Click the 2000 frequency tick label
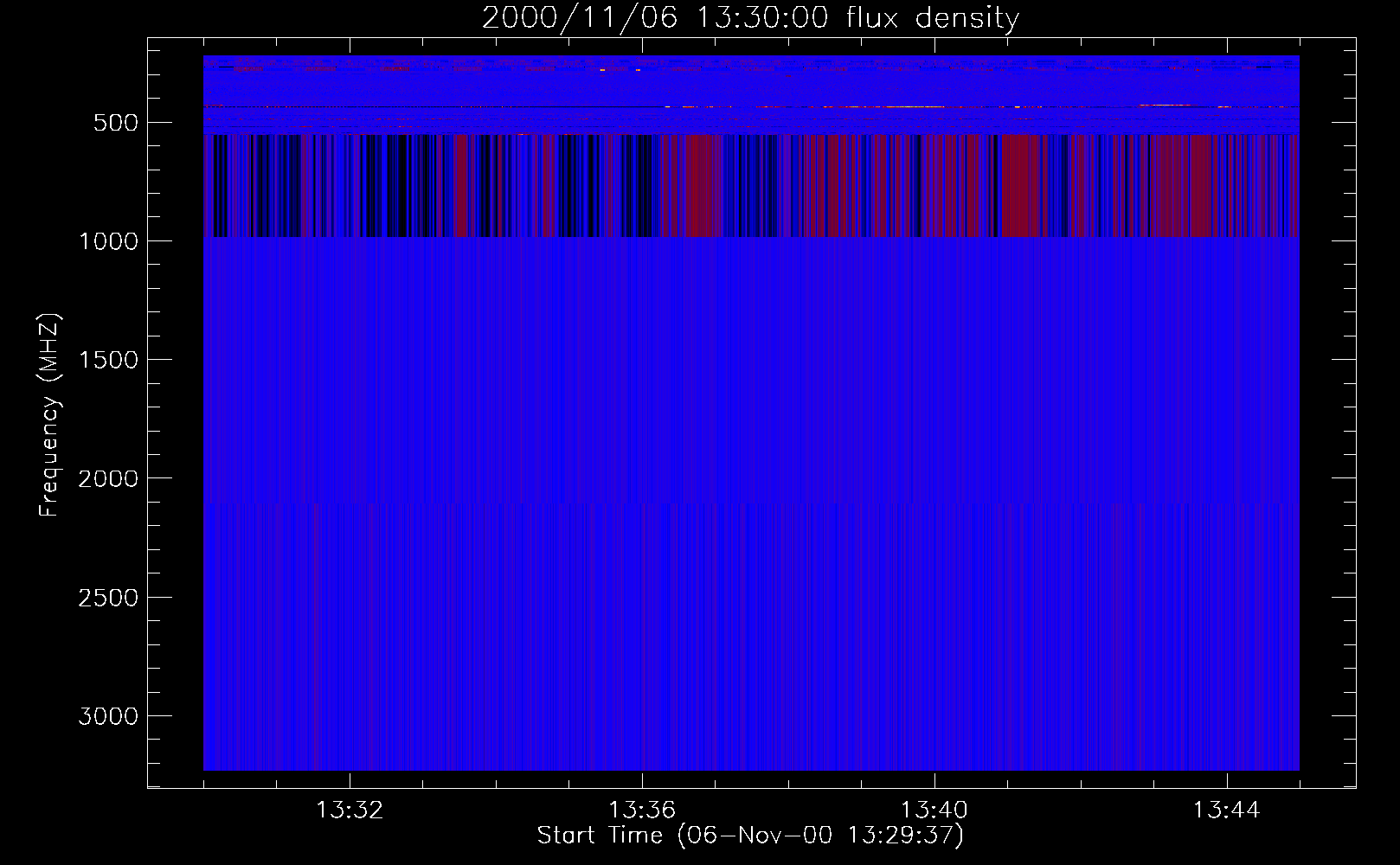 click(x=108, y=478)
